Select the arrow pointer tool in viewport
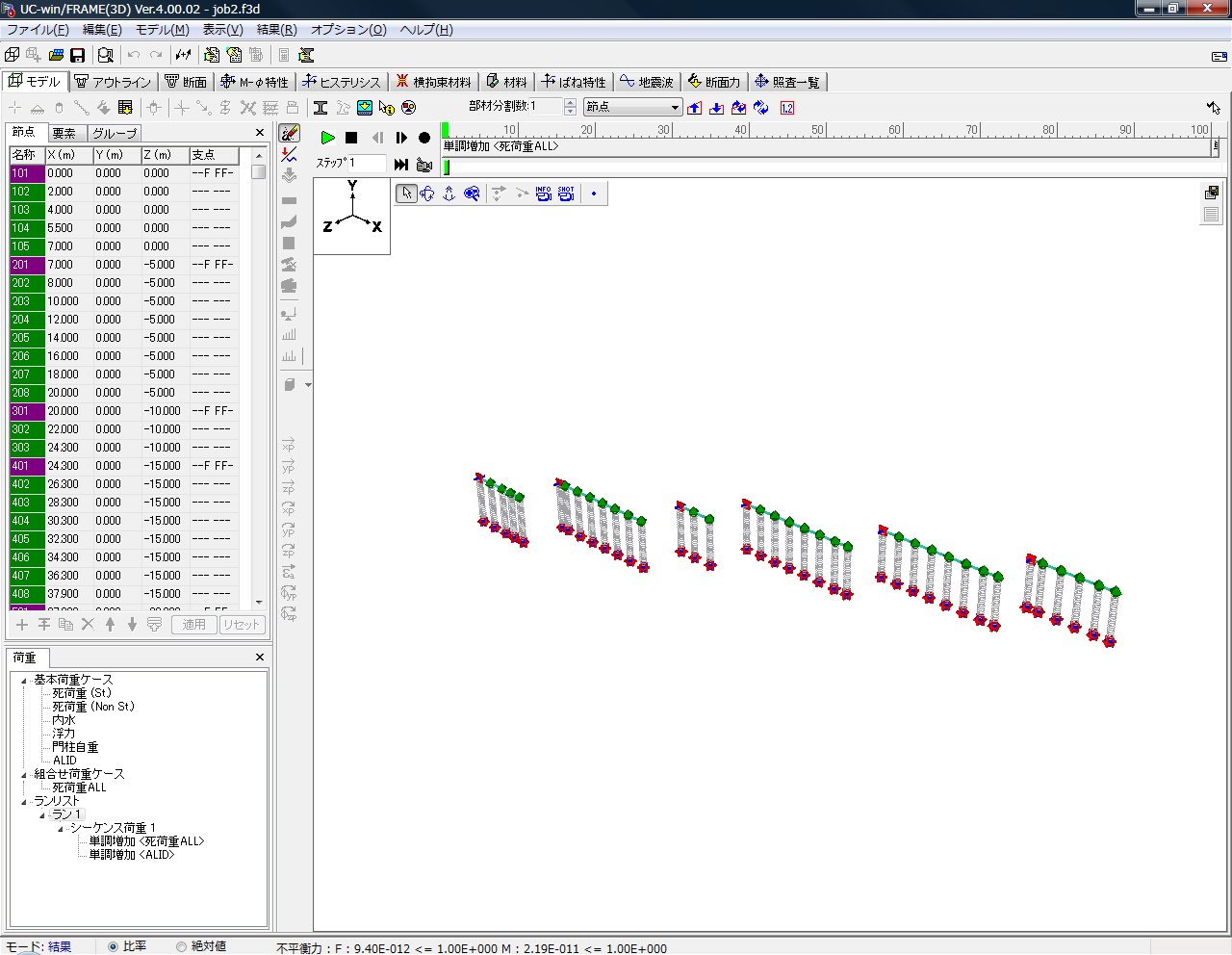The image size is (1232, 955). (x=406, y=194)
